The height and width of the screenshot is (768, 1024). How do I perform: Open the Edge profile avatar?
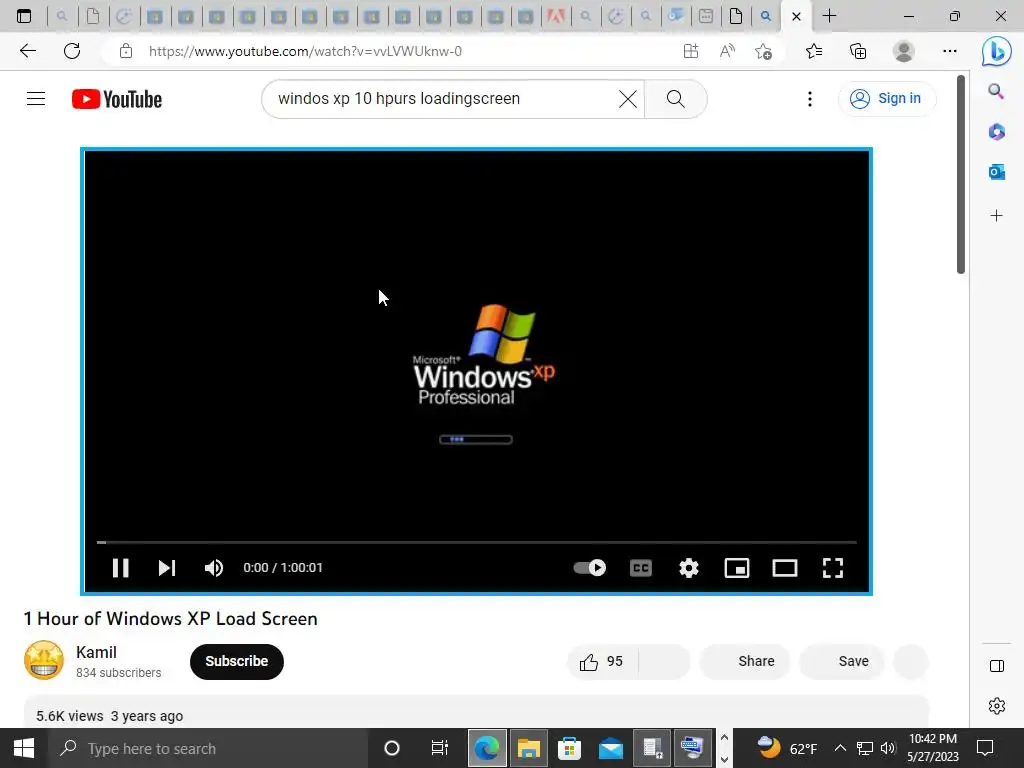[x=904, y=51]
